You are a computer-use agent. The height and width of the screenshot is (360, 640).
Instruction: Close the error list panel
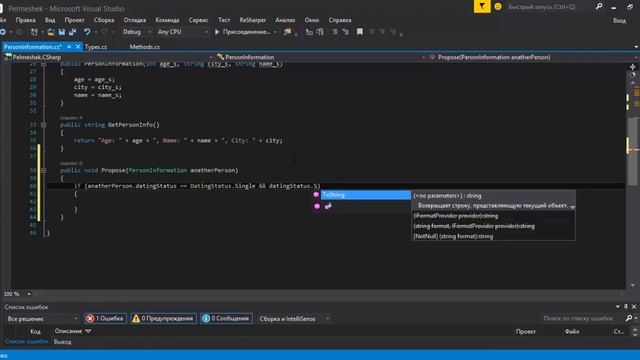[x=634, y=307]
